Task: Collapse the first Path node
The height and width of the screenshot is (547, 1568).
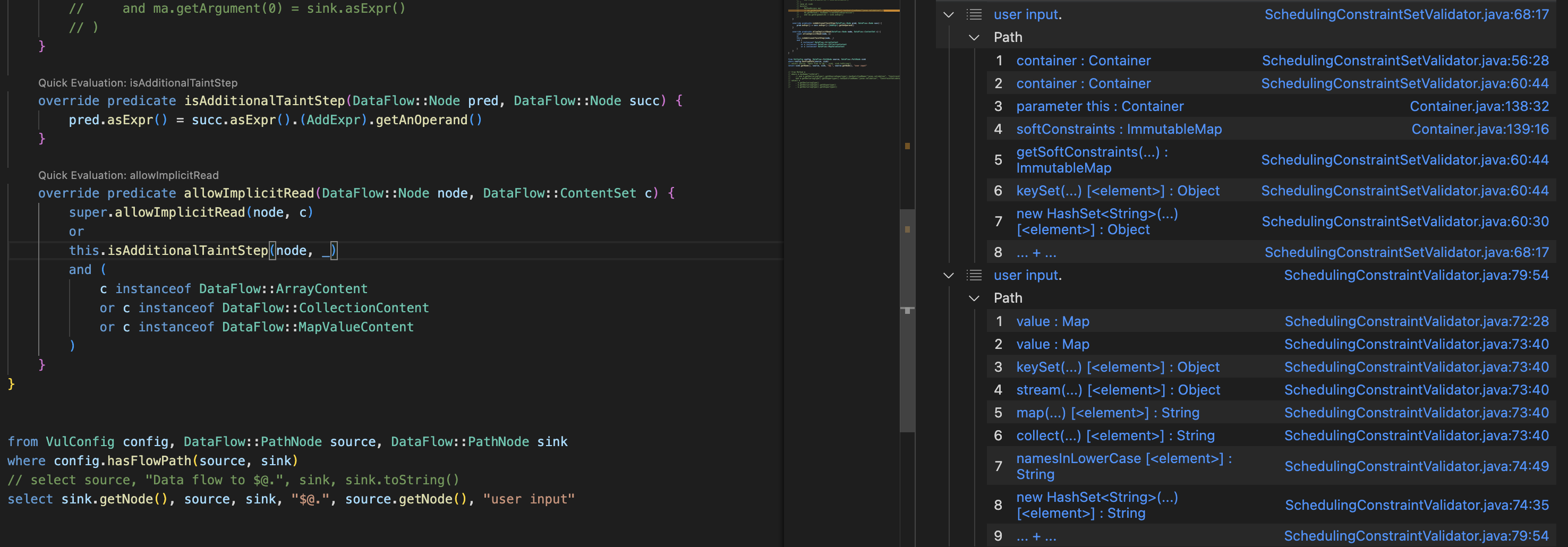Action: coord(974,38)
